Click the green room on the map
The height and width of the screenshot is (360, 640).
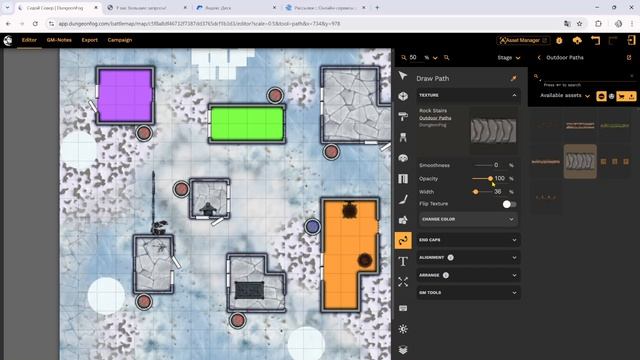coord(247,124)
